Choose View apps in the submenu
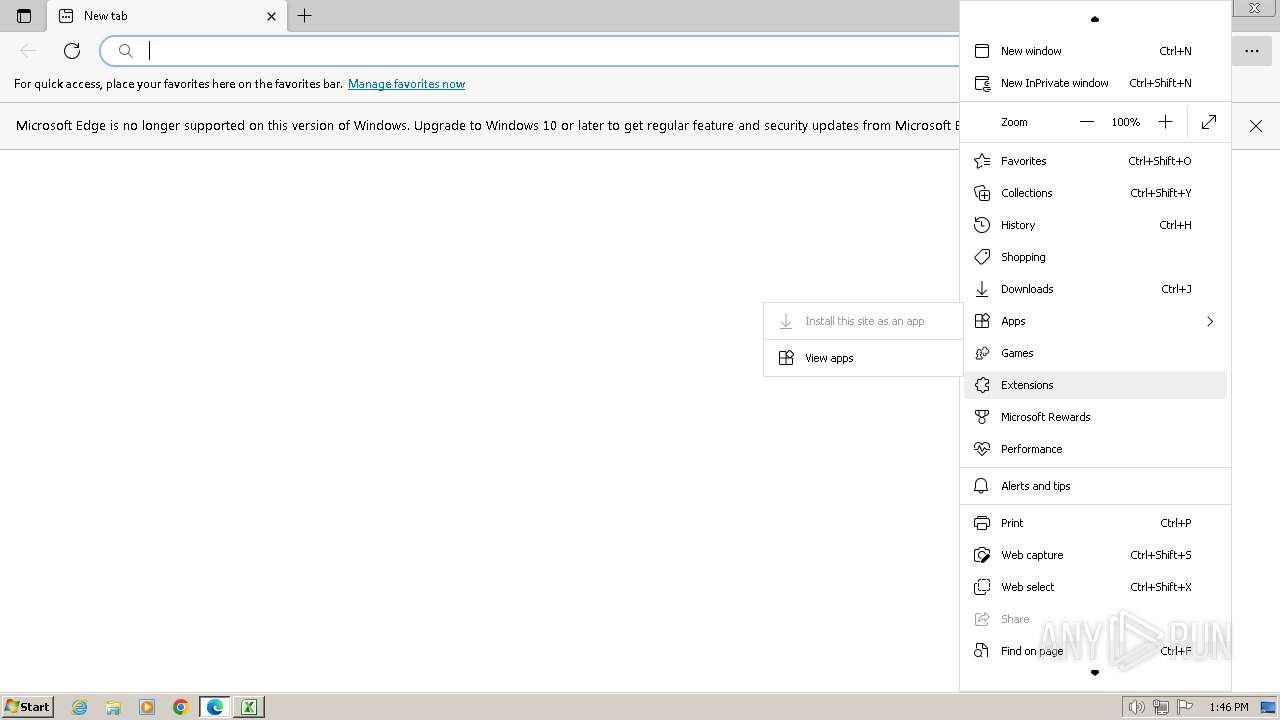 [x=863, y=358]
